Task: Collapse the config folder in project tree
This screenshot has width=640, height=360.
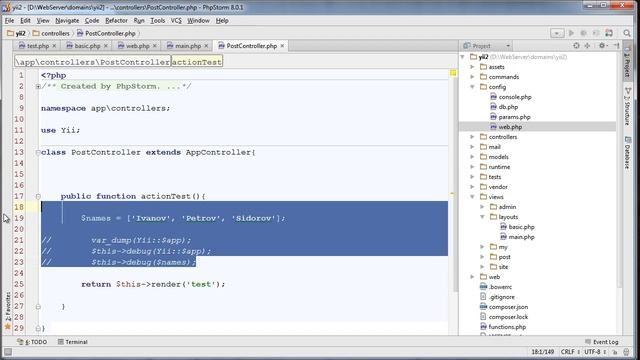Action: pyautogui.click(x=472, y=87)
